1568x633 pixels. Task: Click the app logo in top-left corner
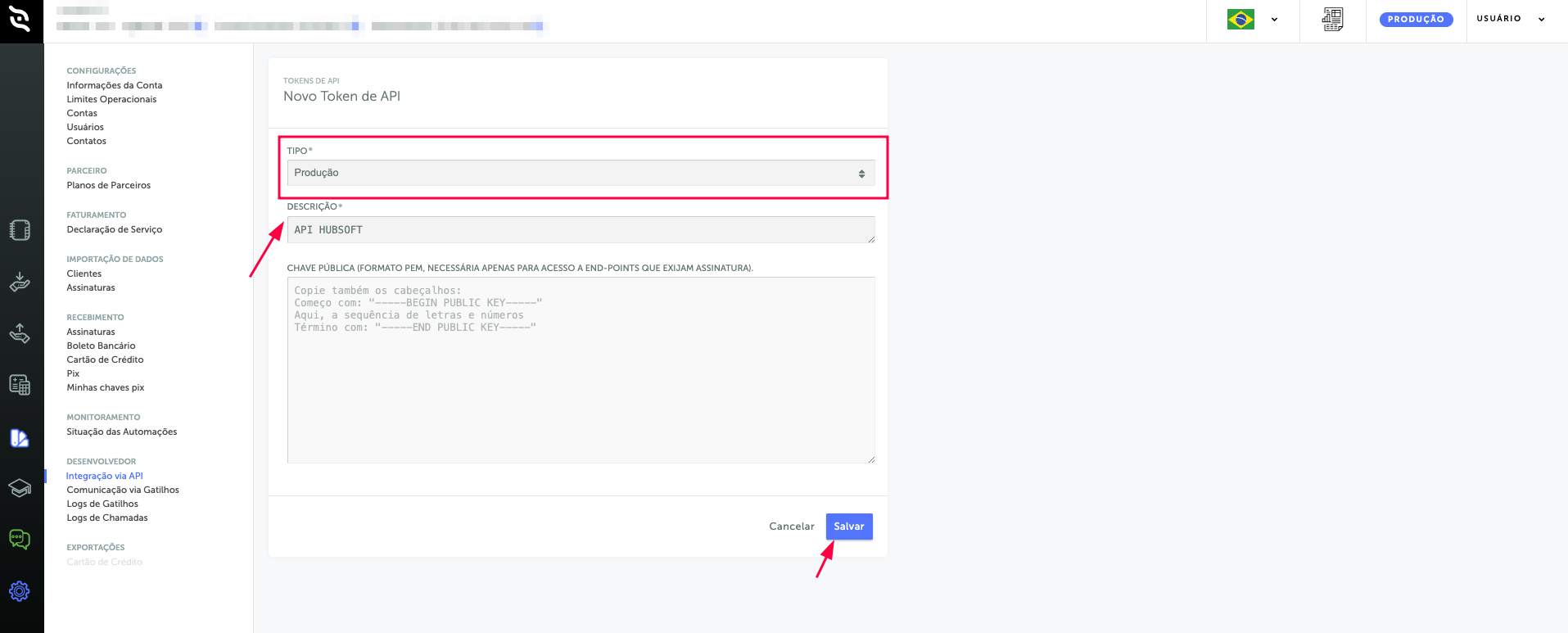point(20,19)
